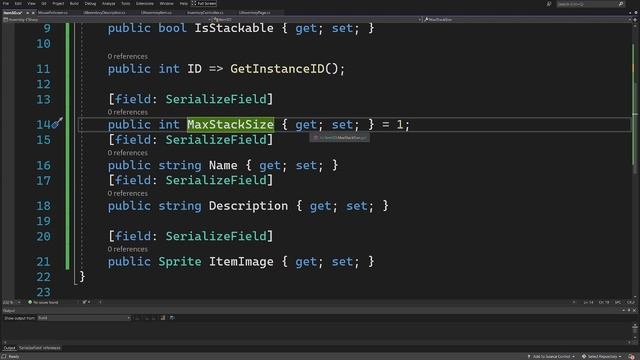640x360 pixels.
Task: Click the IsStackable property name
Action: tap(233, 28)
